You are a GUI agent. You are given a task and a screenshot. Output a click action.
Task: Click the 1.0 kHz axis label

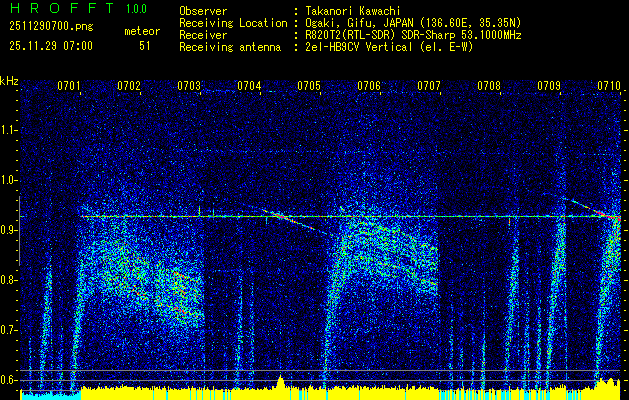[8, 181]
